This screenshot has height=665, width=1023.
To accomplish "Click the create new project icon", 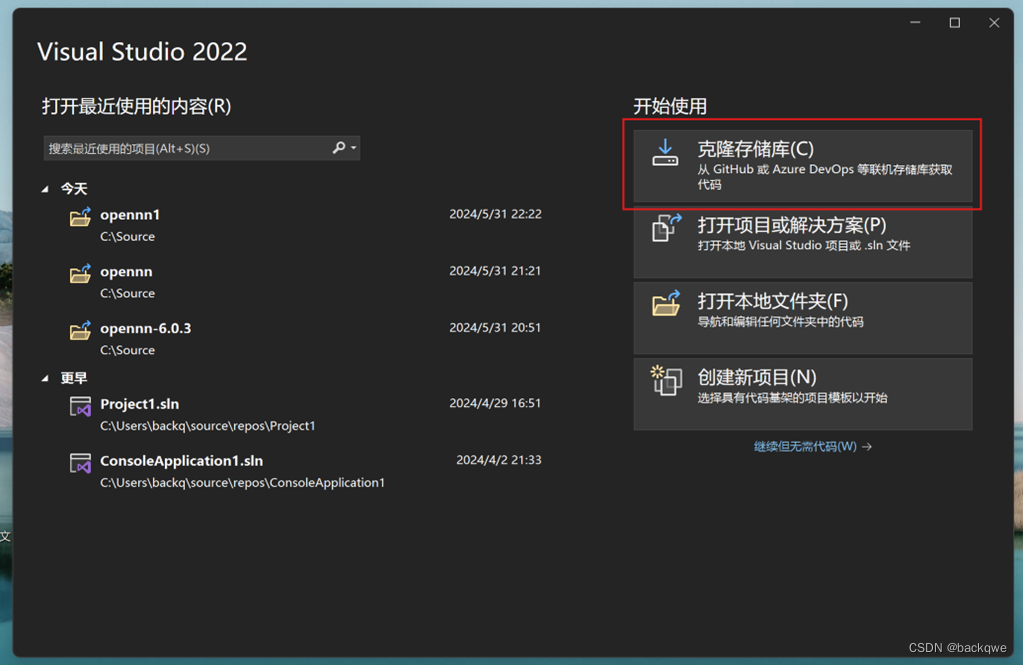I will tap(666, 380).
